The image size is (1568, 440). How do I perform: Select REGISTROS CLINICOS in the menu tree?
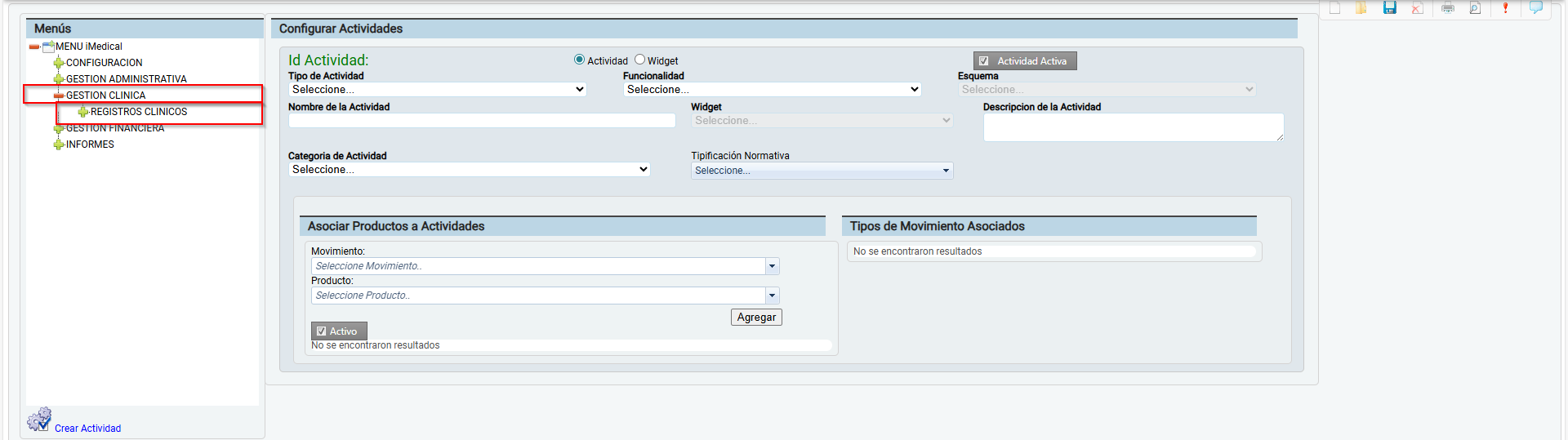pos(139,112)
